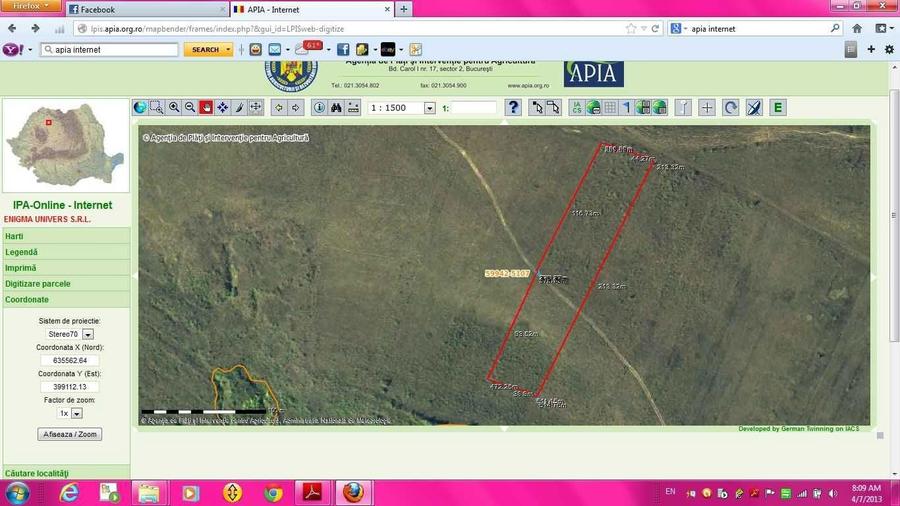Expand the zoom factor 1x dropdown

[77, 413]
